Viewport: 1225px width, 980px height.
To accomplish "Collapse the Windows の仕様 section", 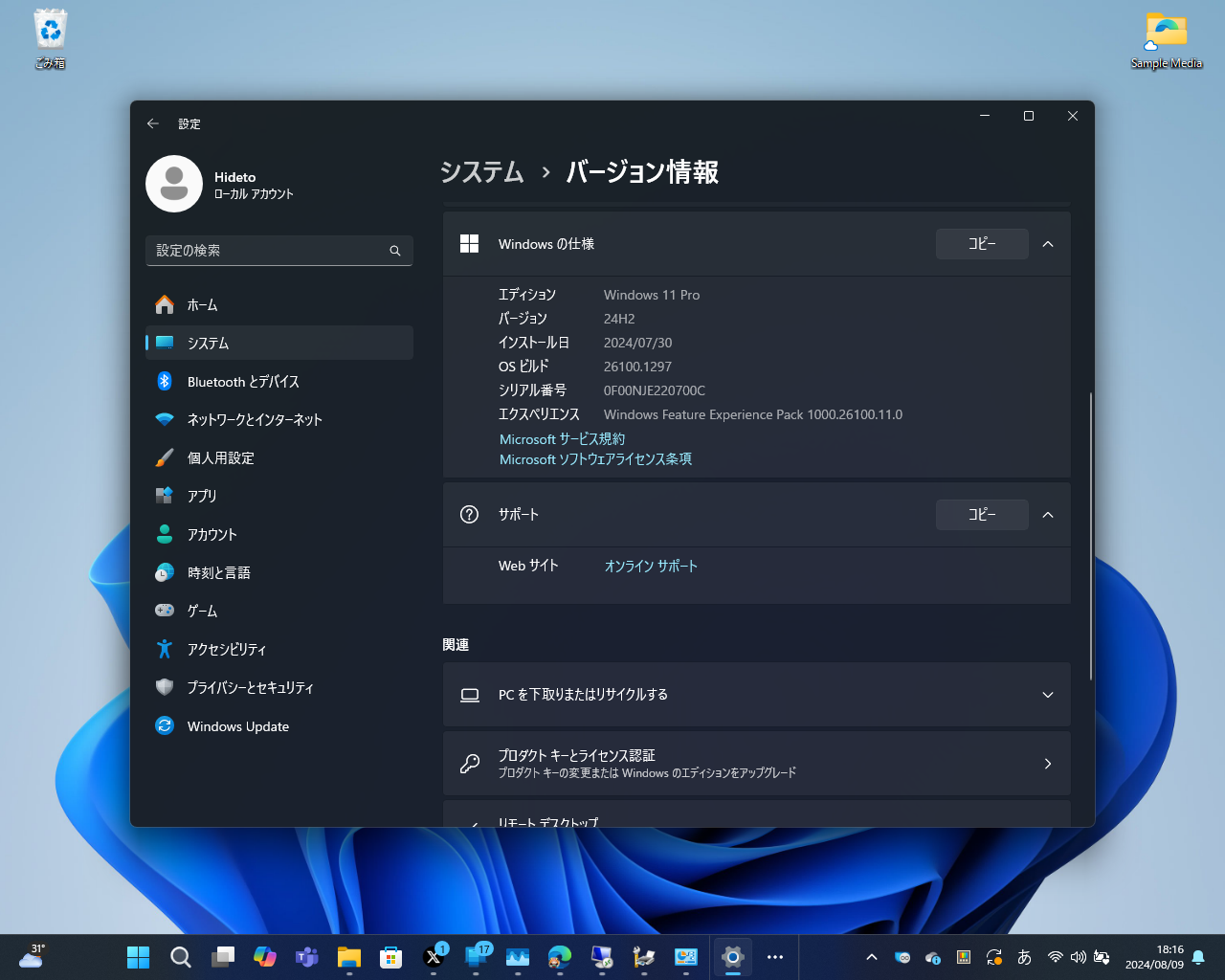I will [x=1047, y=244].
